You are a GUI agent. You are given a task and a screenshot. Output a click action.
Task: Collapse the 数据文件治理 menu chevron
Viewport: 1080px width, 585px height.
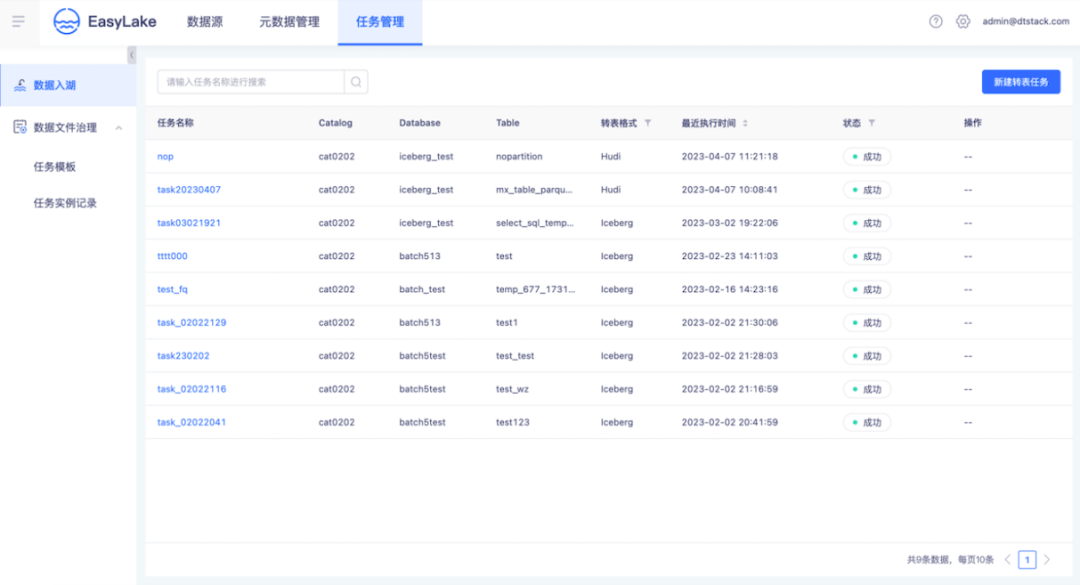118,127
